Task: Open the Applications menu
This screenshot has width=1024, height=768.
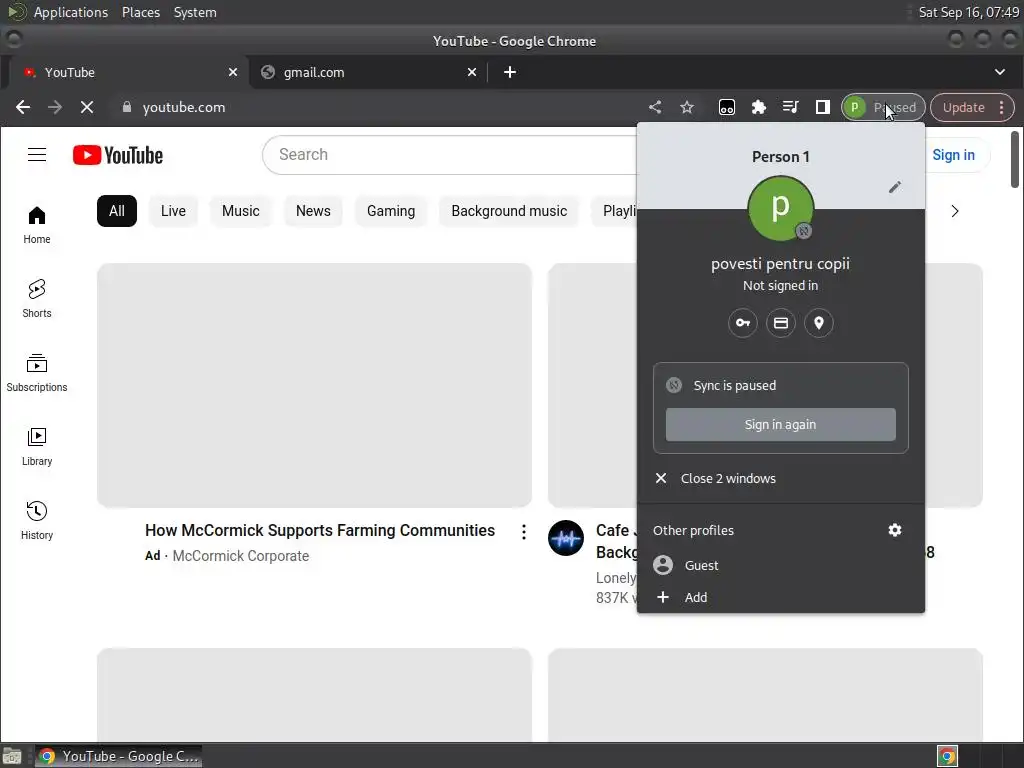Action: click(x=71, y=12)
